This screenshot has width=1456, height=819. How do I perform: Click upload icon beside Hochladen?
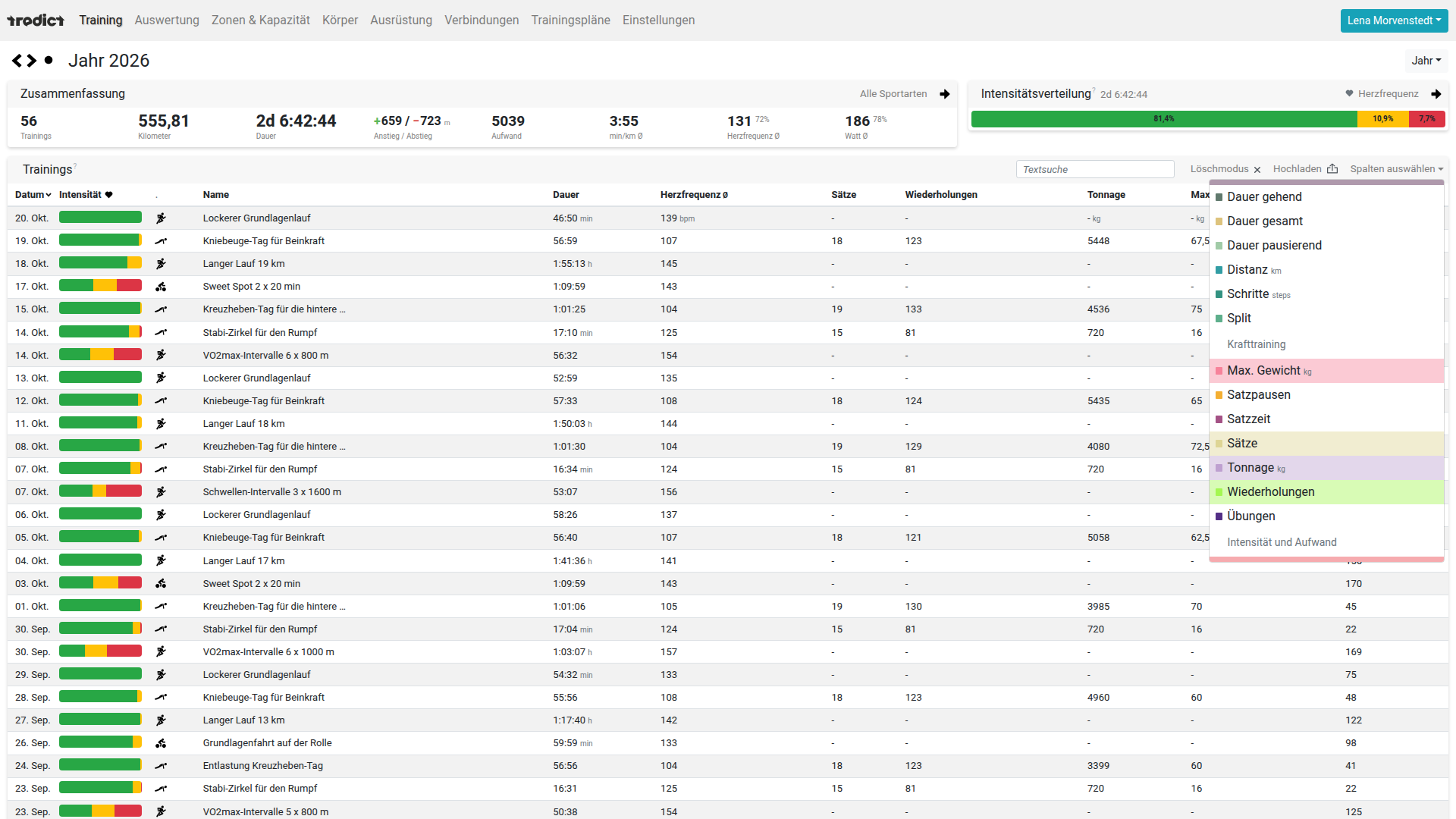tap(1332, 169)
